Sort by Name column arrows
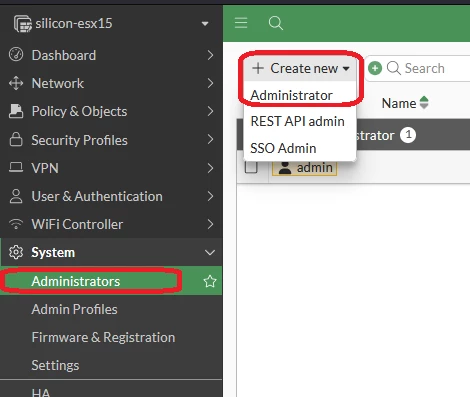 coord(424,103)
